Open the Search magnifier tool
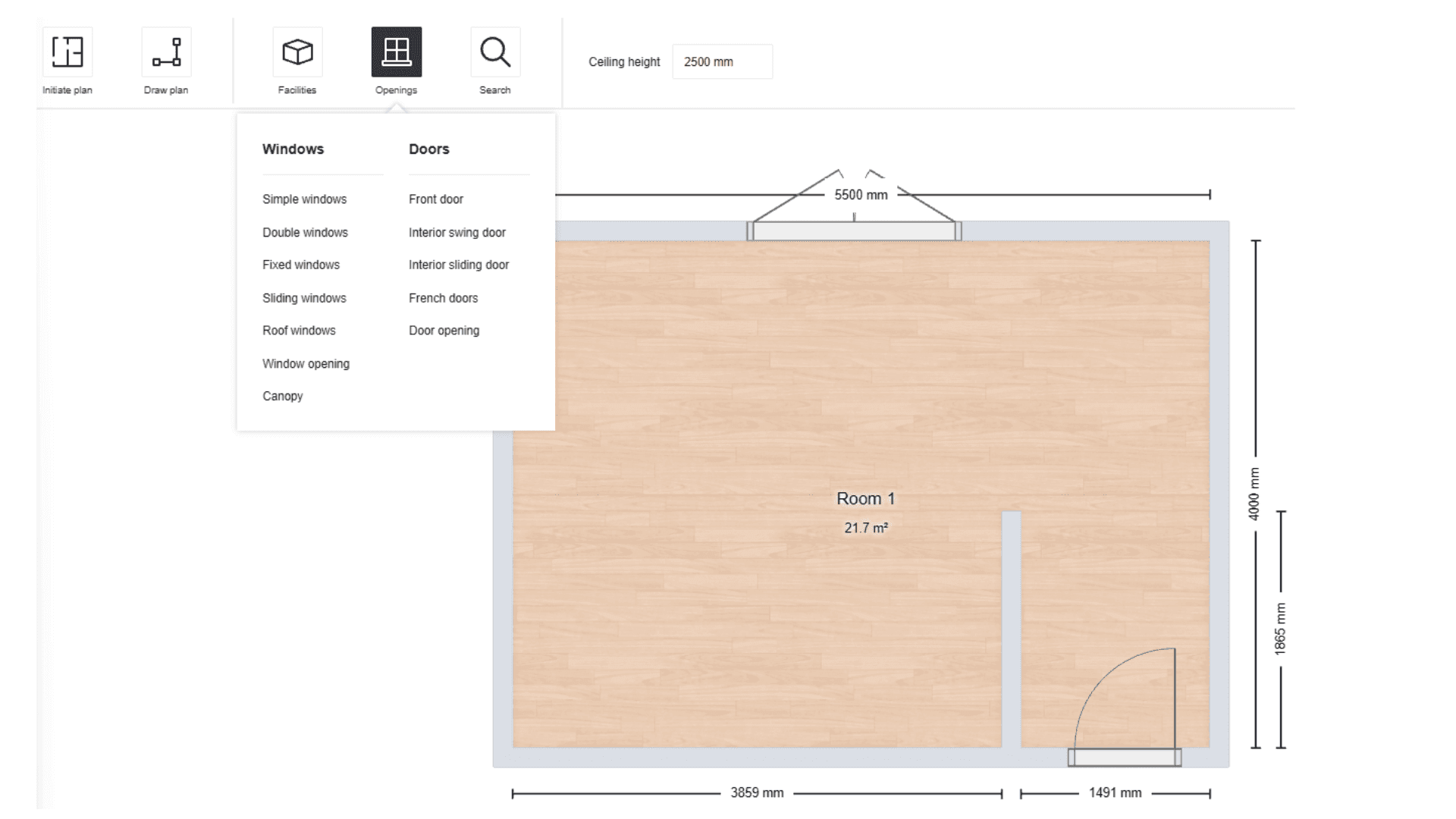1456x819 pixels. pyautogui.click(x=495, y=52)
